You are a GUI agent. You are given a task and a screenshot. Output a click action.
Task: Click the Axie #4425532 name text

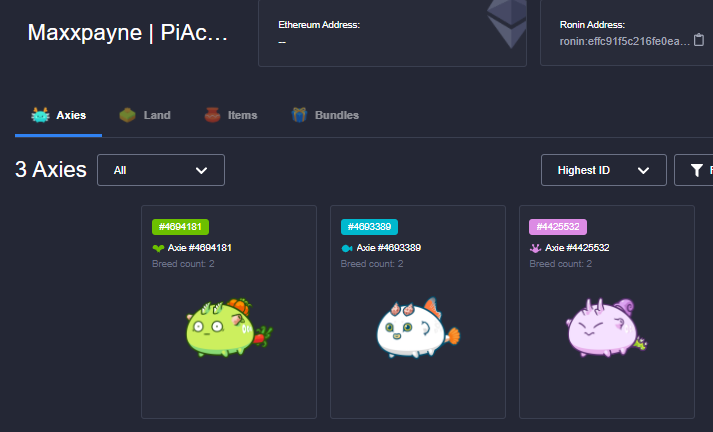click(x=577, y=248)
